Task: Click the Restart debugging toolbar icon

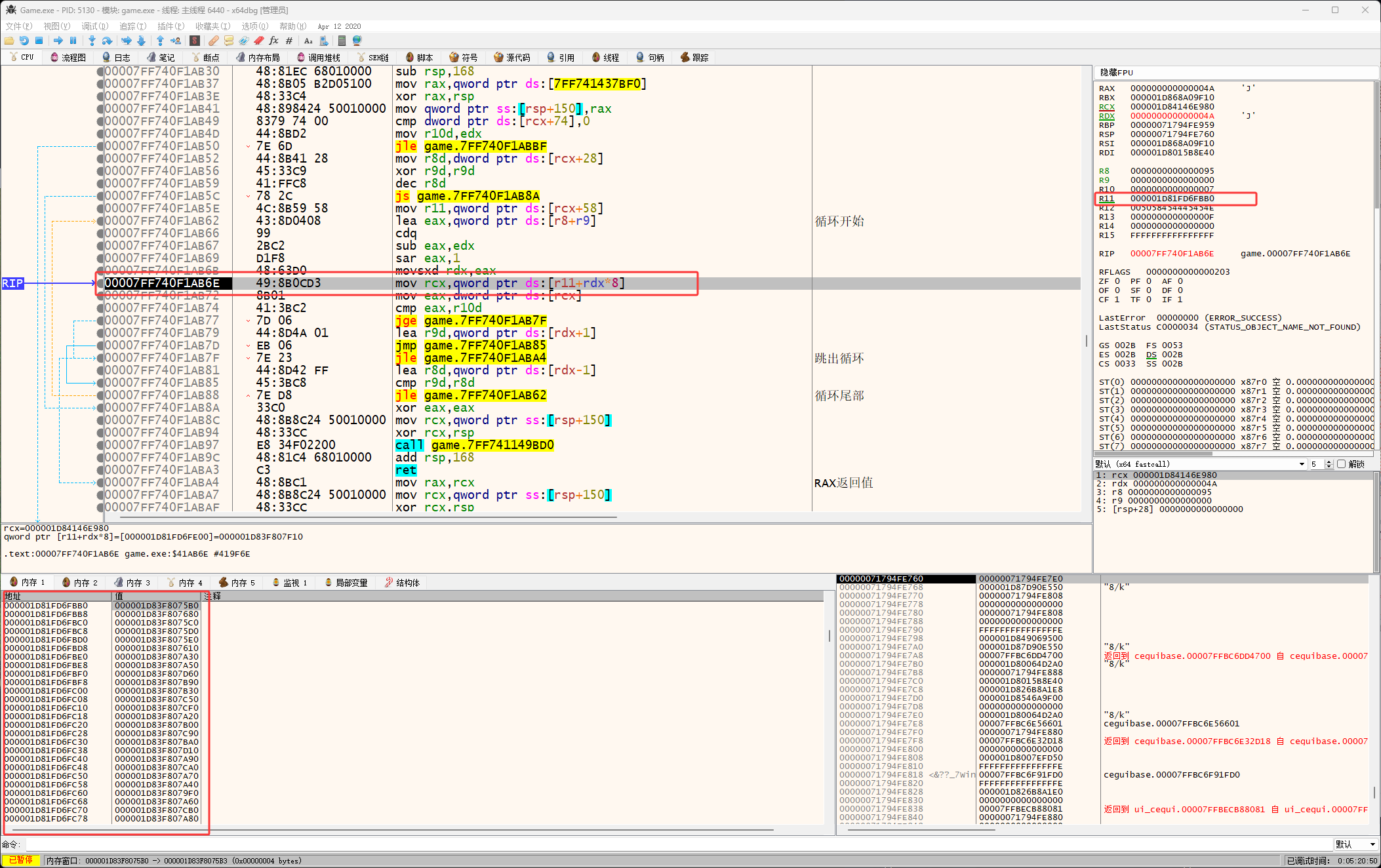Action: coord(24,41)
